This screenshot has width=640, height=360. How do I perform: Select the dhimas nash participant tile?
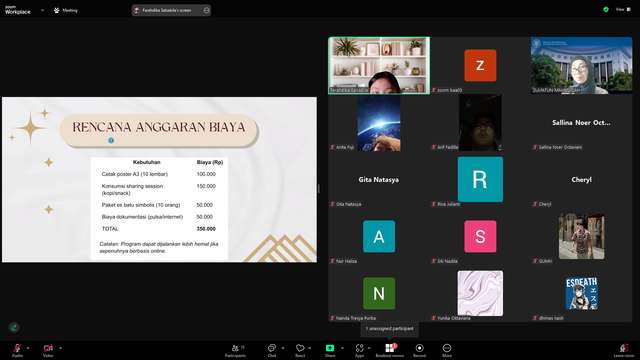click(x=581, y=293)
